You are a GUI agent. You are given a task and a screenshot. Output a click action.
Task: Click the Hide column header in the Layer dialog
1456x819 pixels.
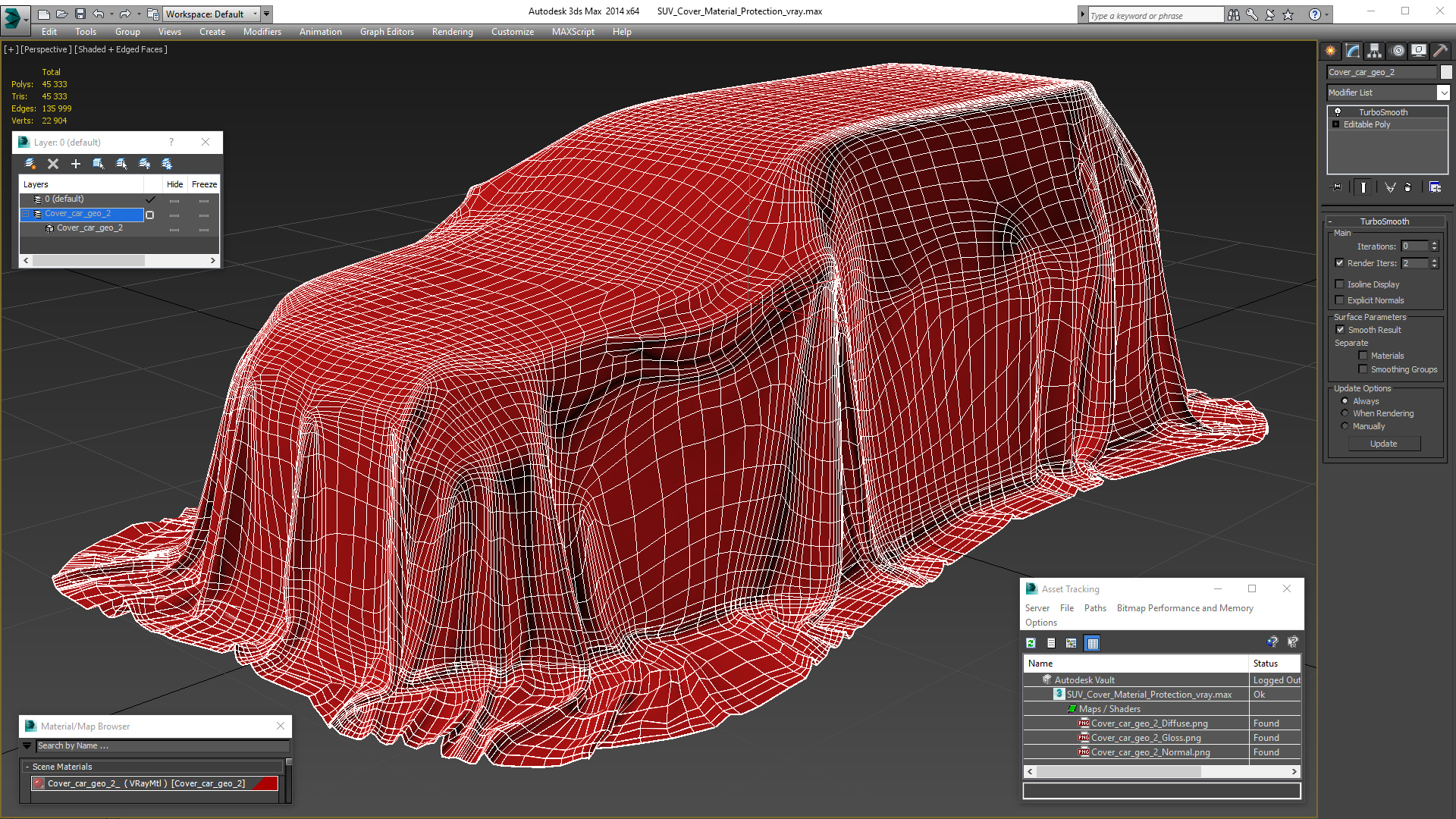tap(174, 184)
